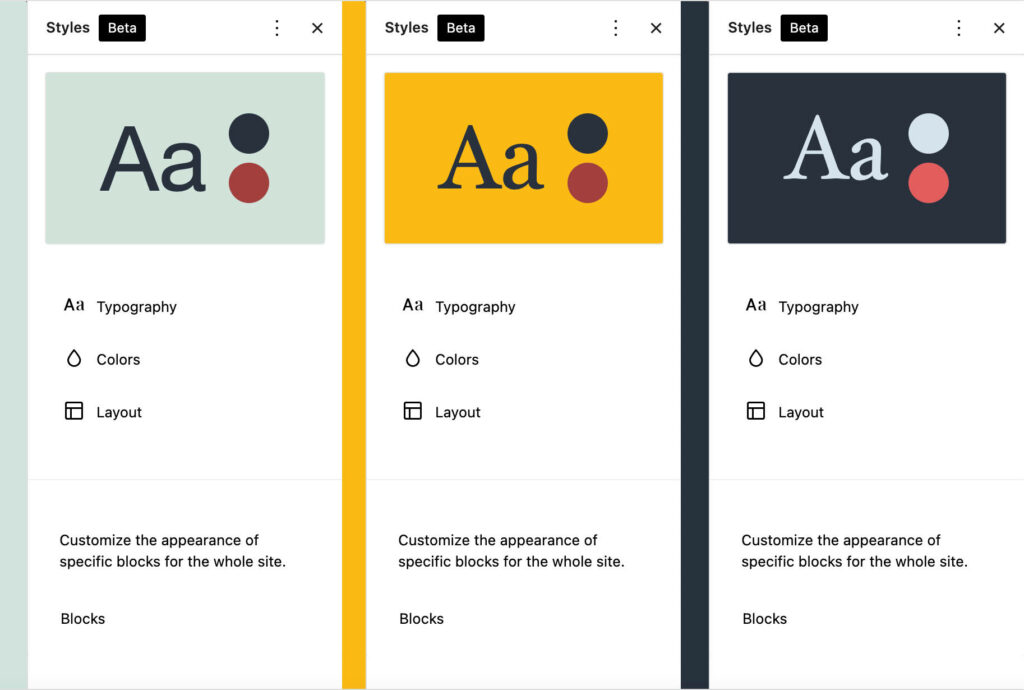Open Colors settings in the middle panel
The height and width of the screenshot is (690, 1024).
click(x=414, y=358)
